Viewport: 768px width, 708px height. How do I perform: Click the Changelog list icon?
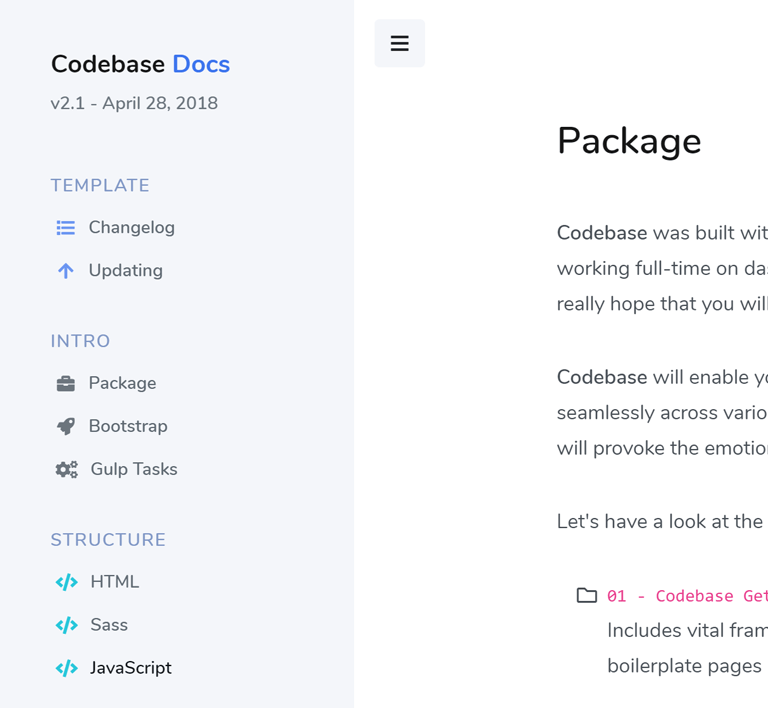(x=66, y=228)
